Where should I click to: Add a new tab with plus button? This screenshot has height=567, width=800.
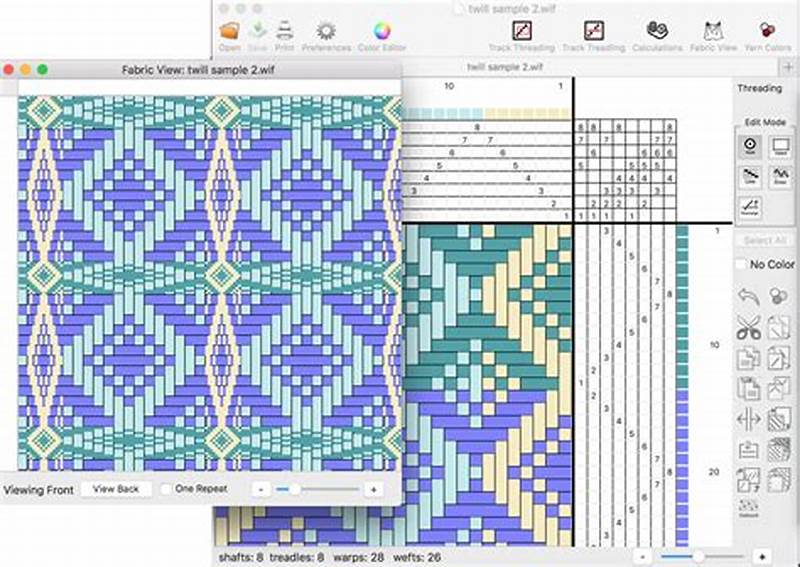pos(788,67)
